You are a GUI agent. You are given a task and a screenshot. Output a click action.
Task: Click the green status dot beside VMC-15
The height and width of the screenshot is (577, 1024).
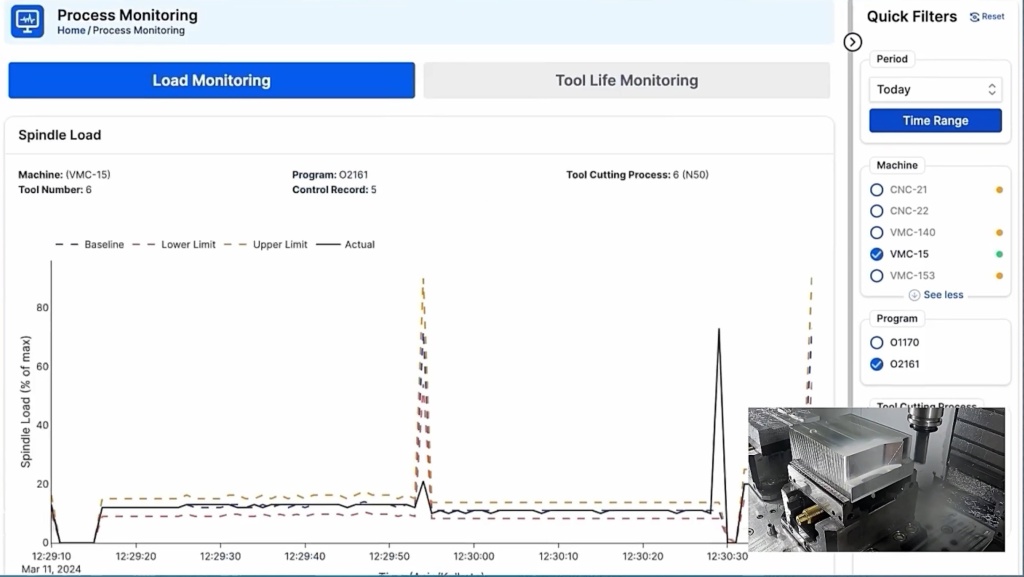[x=999, y=254]
